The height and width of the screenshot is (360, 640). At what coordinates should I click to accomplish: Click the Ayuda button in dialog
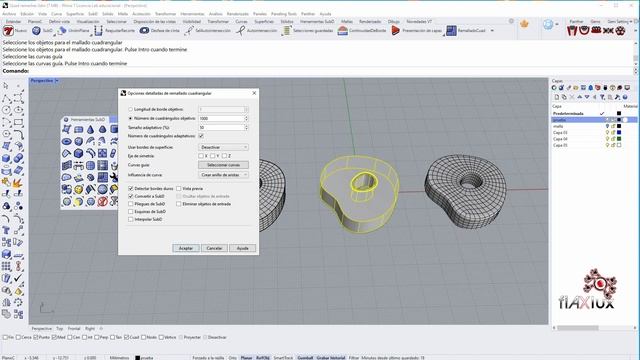(242, 248)
